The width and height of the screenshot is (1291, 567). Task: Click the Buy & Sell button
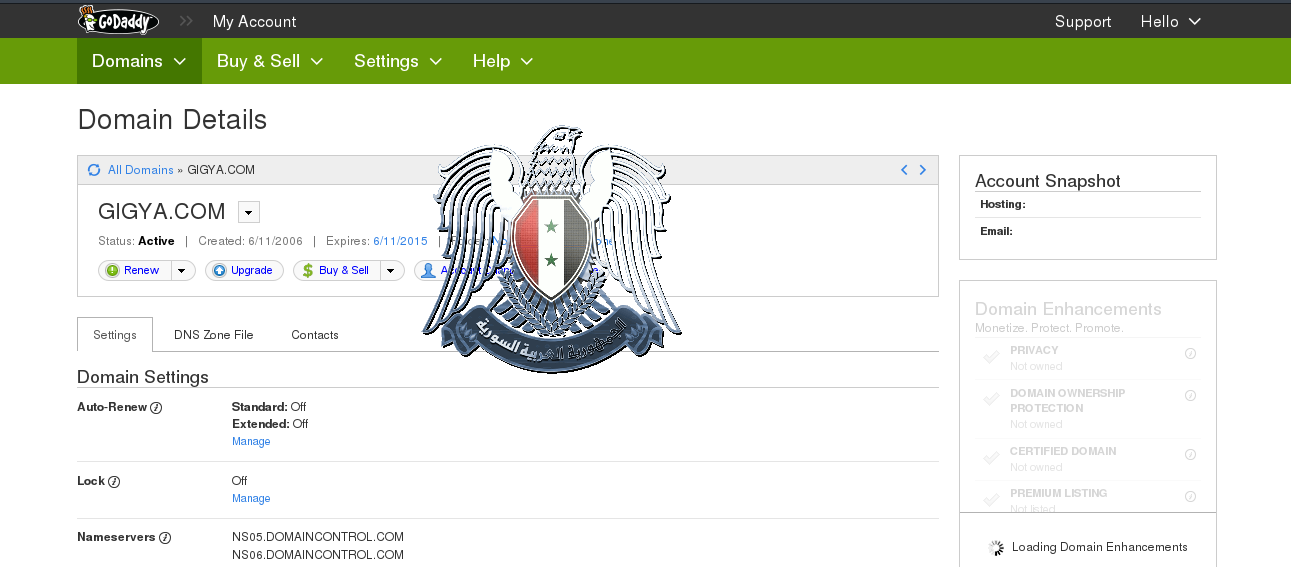click(x=337, y=270)
